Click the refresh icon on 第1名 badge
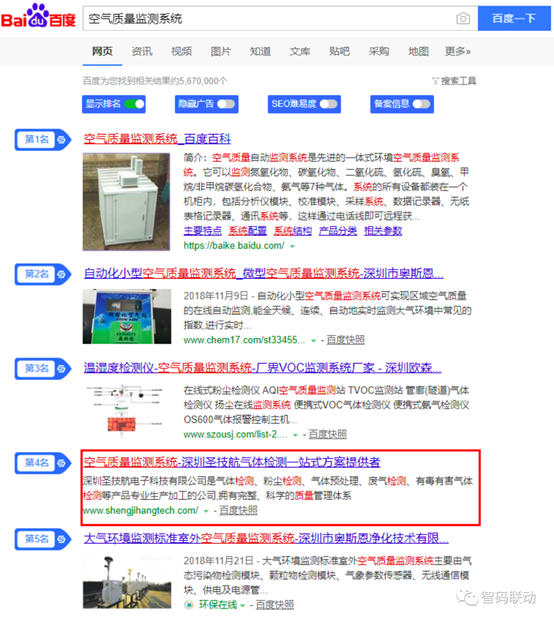This screenshot has height=622, width=554. coord(61,140)
